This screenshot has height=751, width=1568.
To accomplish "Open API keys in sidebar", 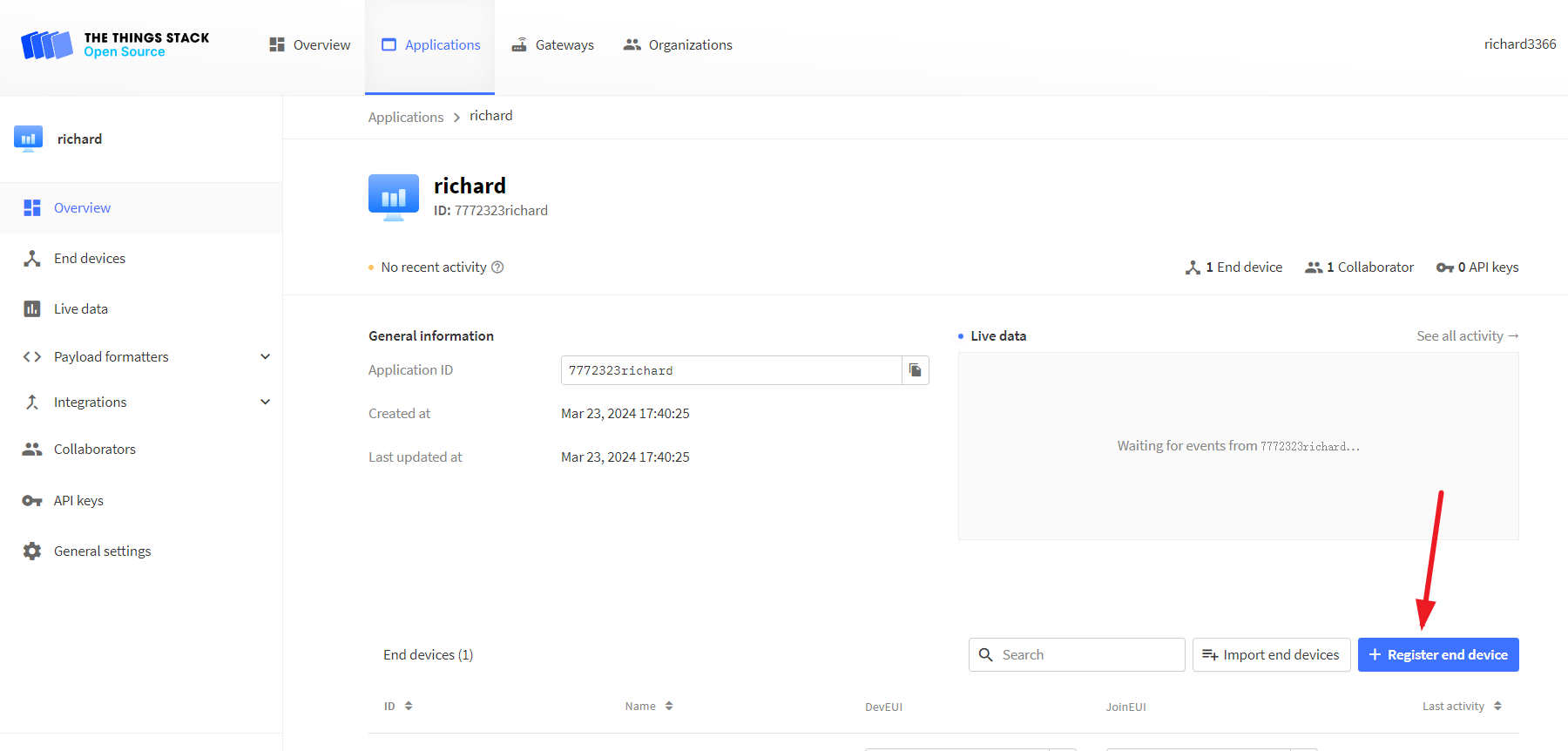I will pyautogui.click(x=78, y=501).
